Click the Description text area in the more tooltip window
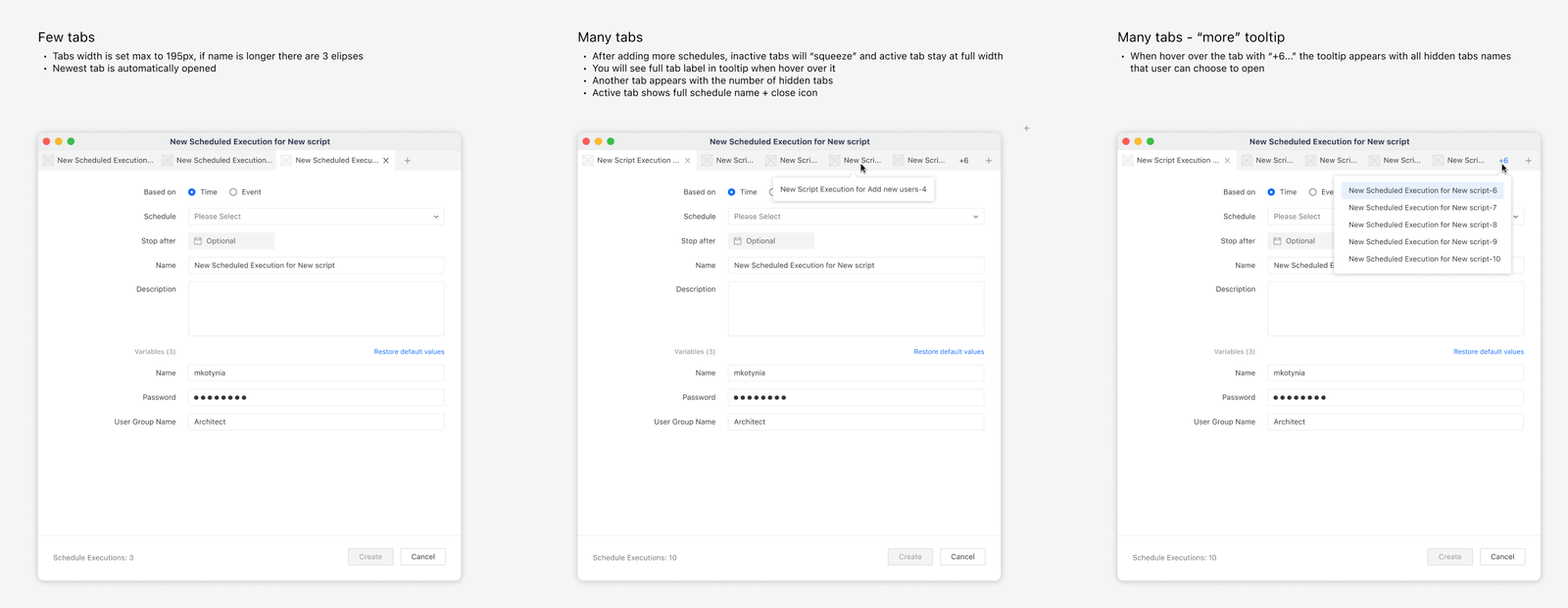The image size is (1568, 608). pos(1396,309)
